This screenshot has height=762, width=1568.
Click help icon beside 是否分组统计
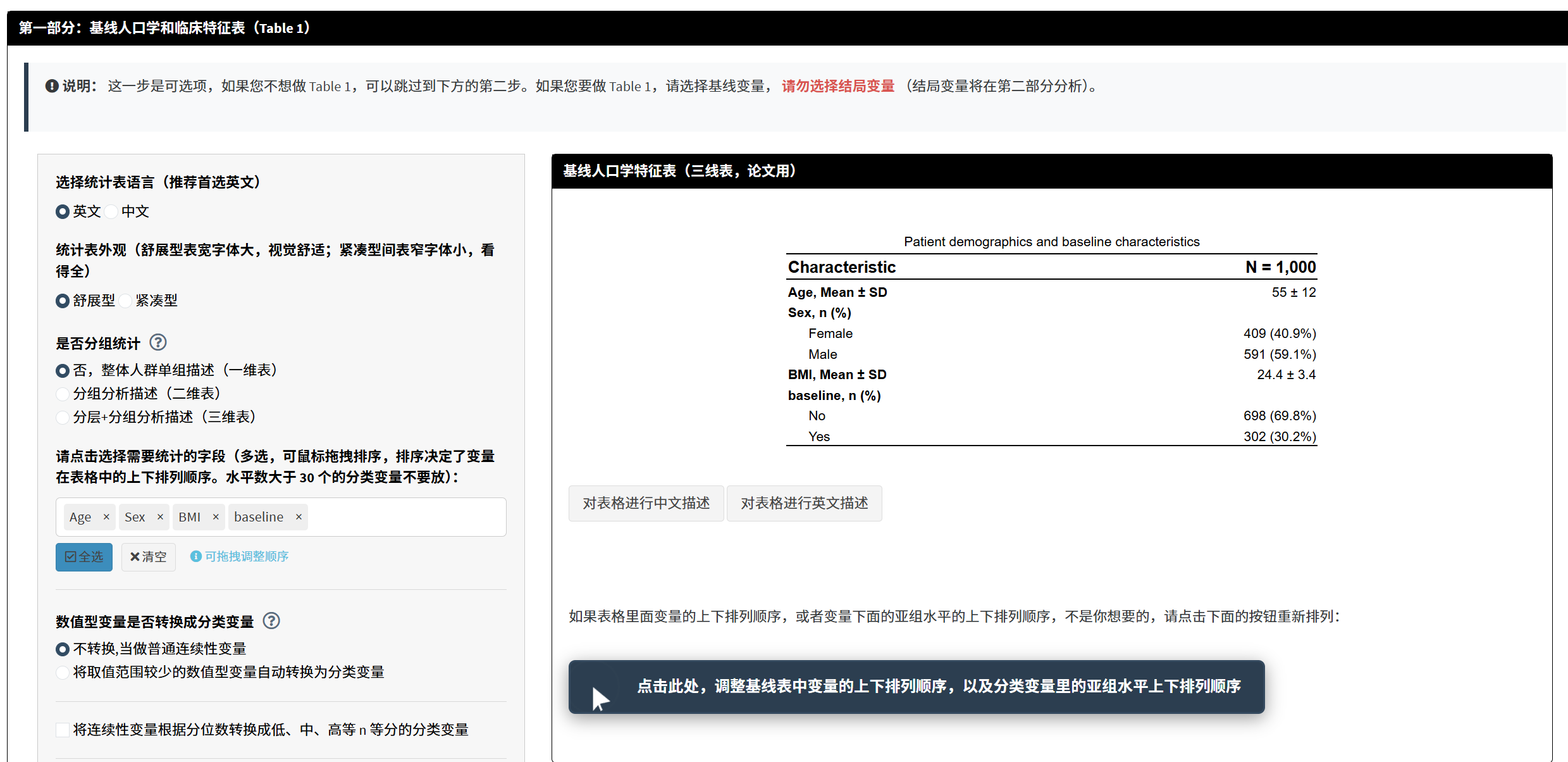157,342
